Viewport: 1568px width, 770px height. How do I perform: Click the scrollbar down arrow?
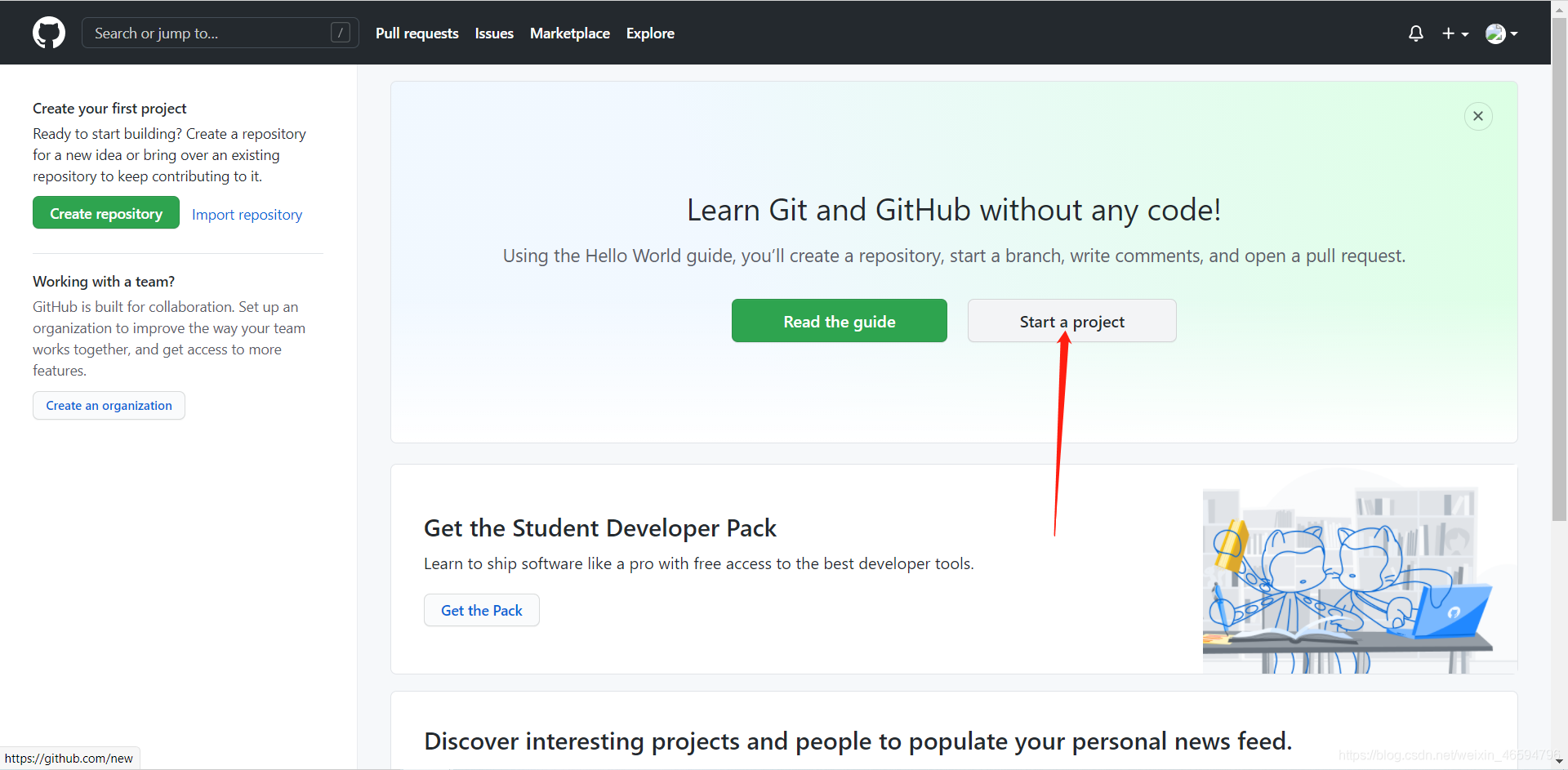[1559, 762]
